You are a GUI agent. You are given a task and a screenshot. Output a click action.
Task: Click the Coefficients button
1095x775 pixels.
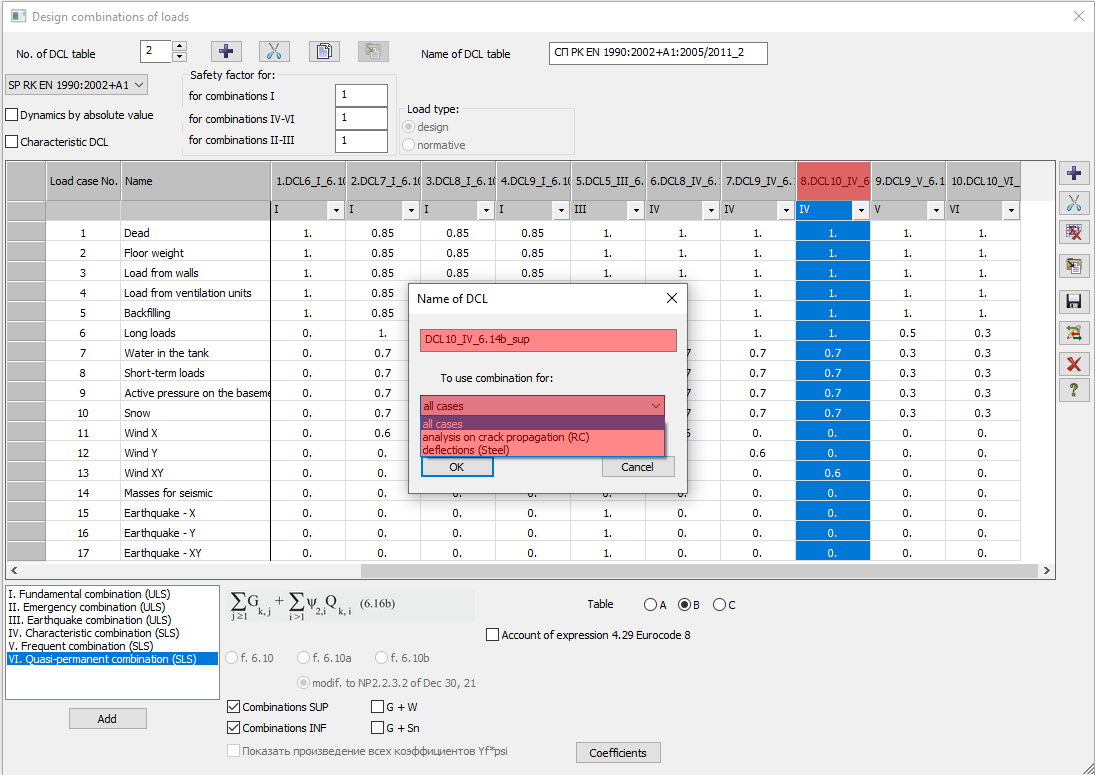click(x=617, y=753)
